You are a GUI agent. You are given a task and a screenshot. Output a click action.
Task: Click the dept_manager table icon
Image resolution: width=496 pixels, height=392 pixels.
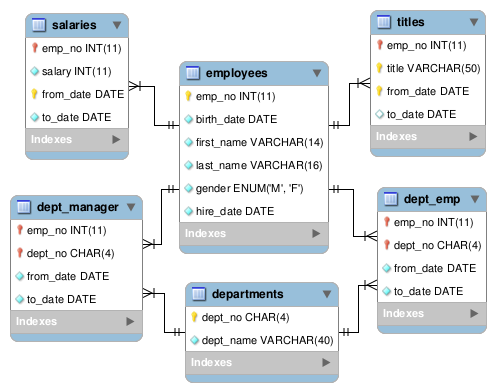coord(23,207)
